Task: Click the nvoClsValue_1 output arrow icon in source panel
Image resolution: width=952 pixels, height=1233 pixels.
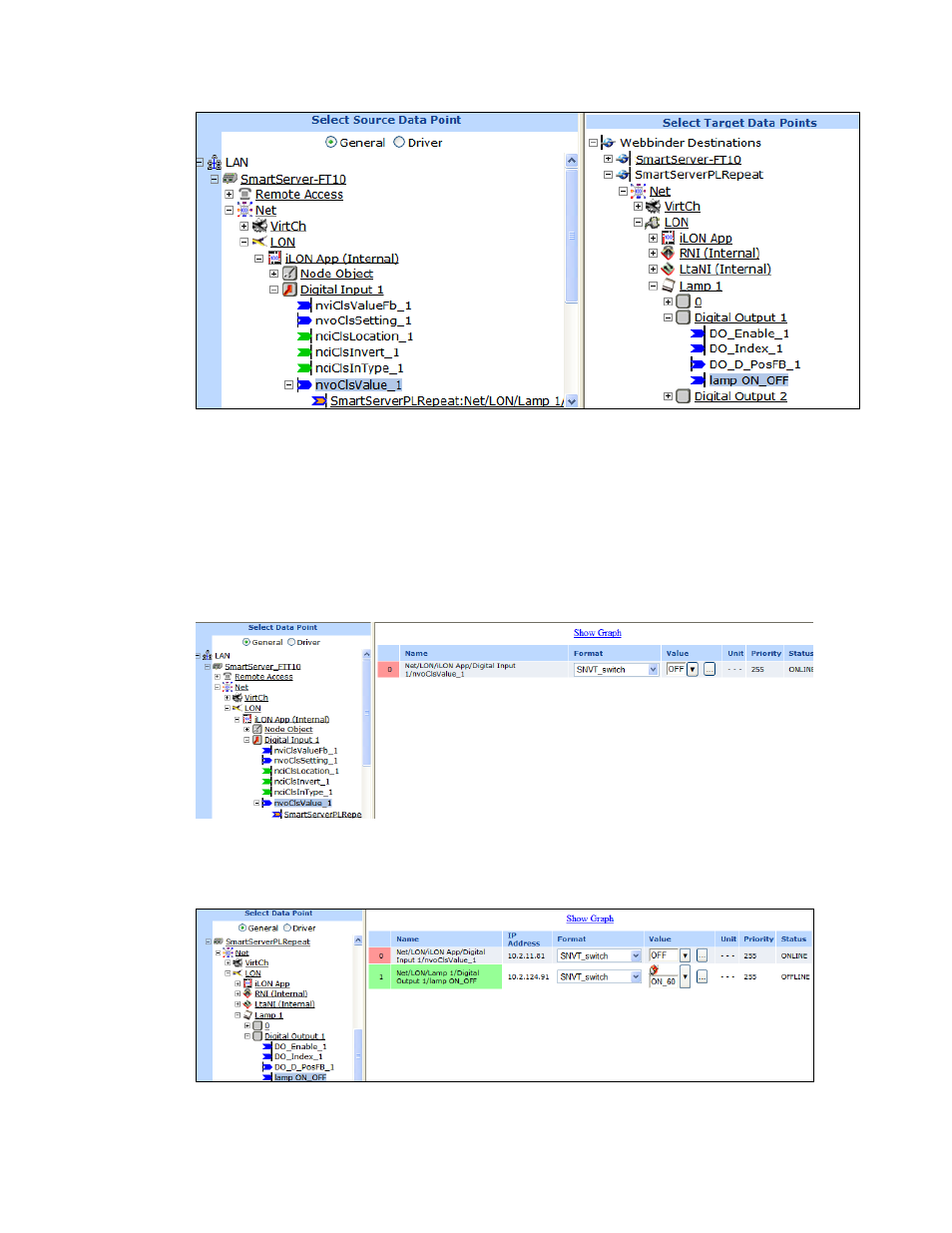Action: click(304, 384)
